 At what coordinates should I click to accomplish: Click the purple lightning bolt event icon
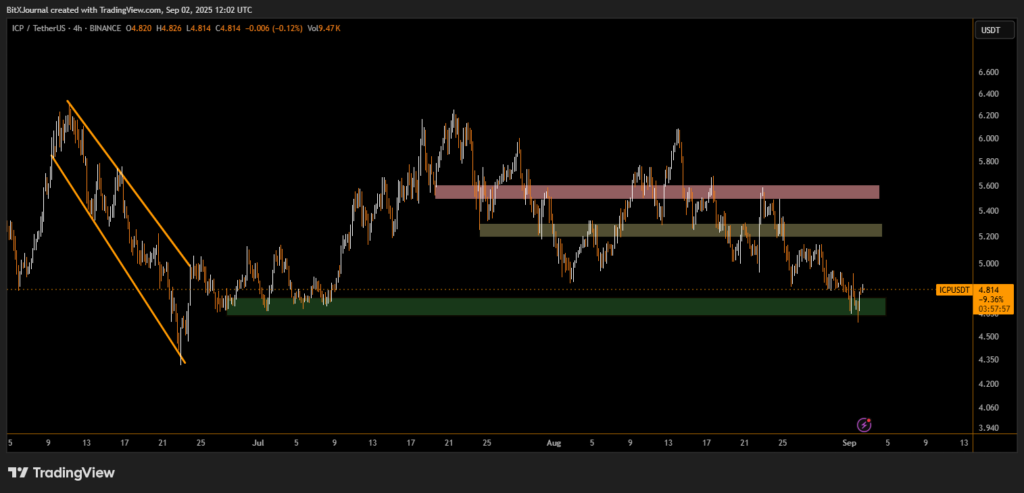865,425
